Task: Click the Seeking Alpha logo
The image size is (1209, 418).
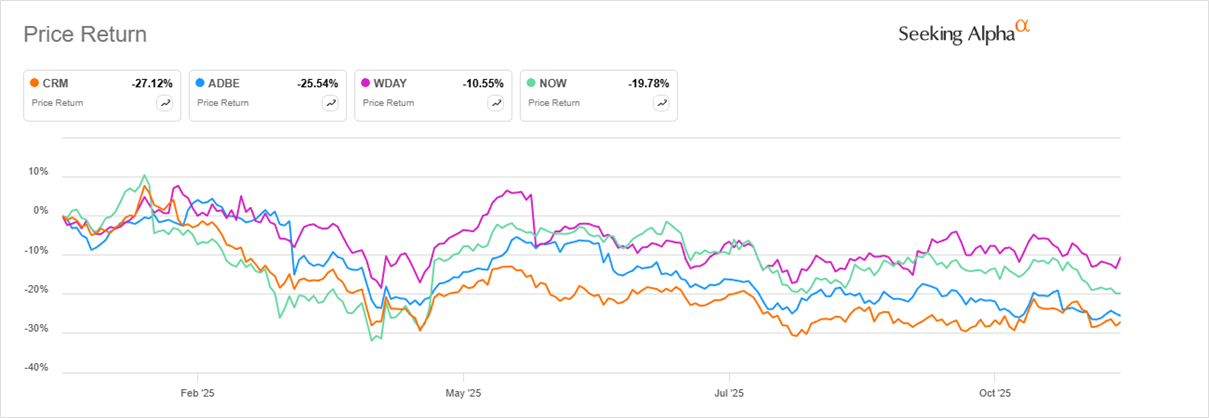Action: coord(963,32)
